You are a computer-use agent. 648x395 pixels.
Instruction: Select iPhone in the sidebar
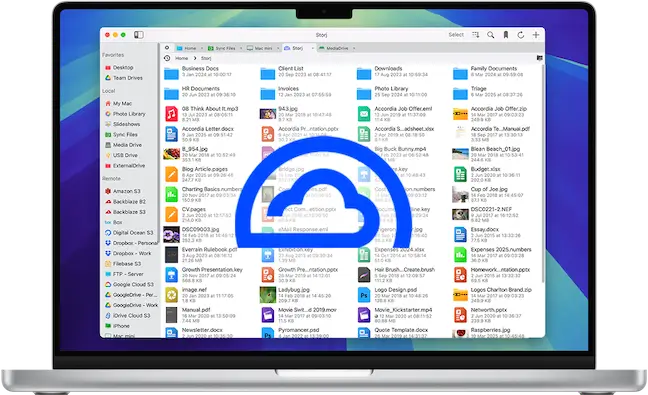tap(117, 326)
